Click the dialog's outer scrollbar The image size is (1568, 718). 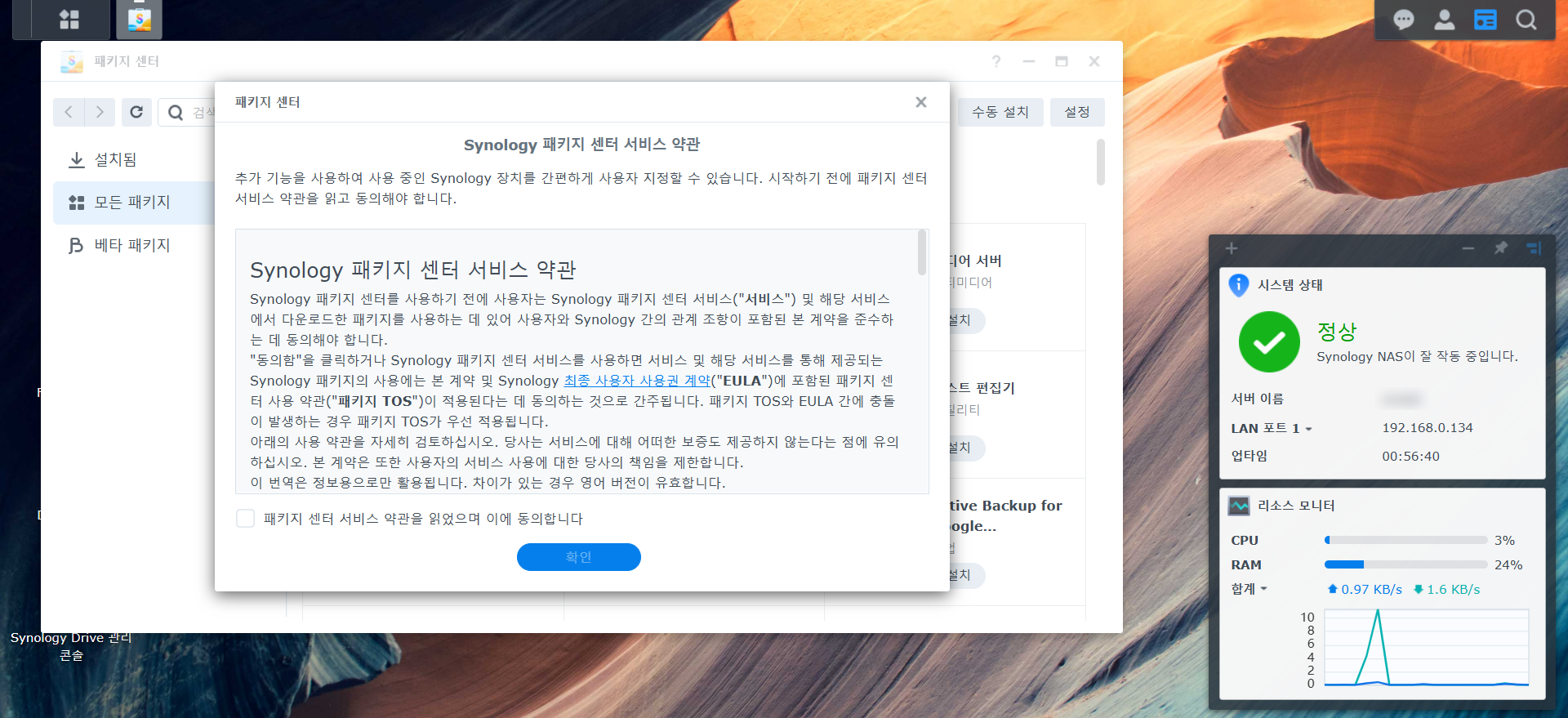pyautogui.click(x=1101, y=162)
